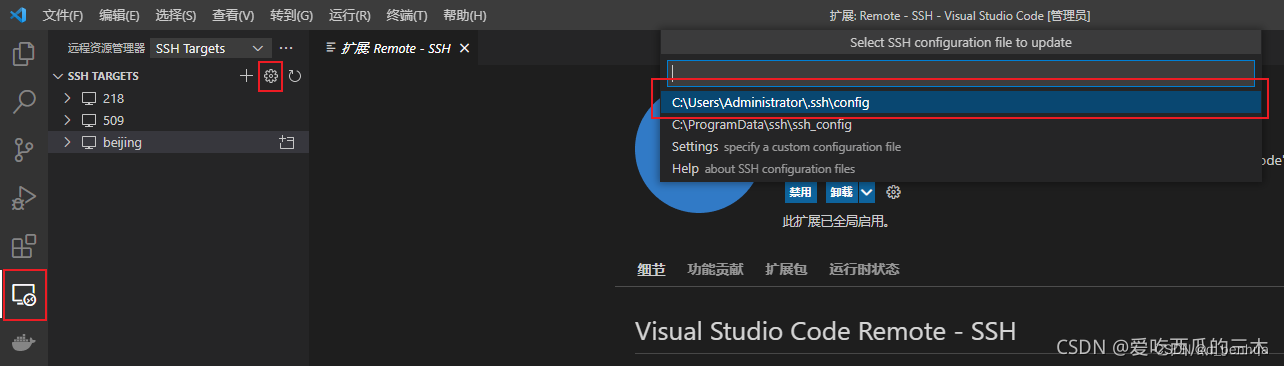Focus the SSH configuration file search box
Viewport: 1284px width, 366px height.
tap(960, 73)
